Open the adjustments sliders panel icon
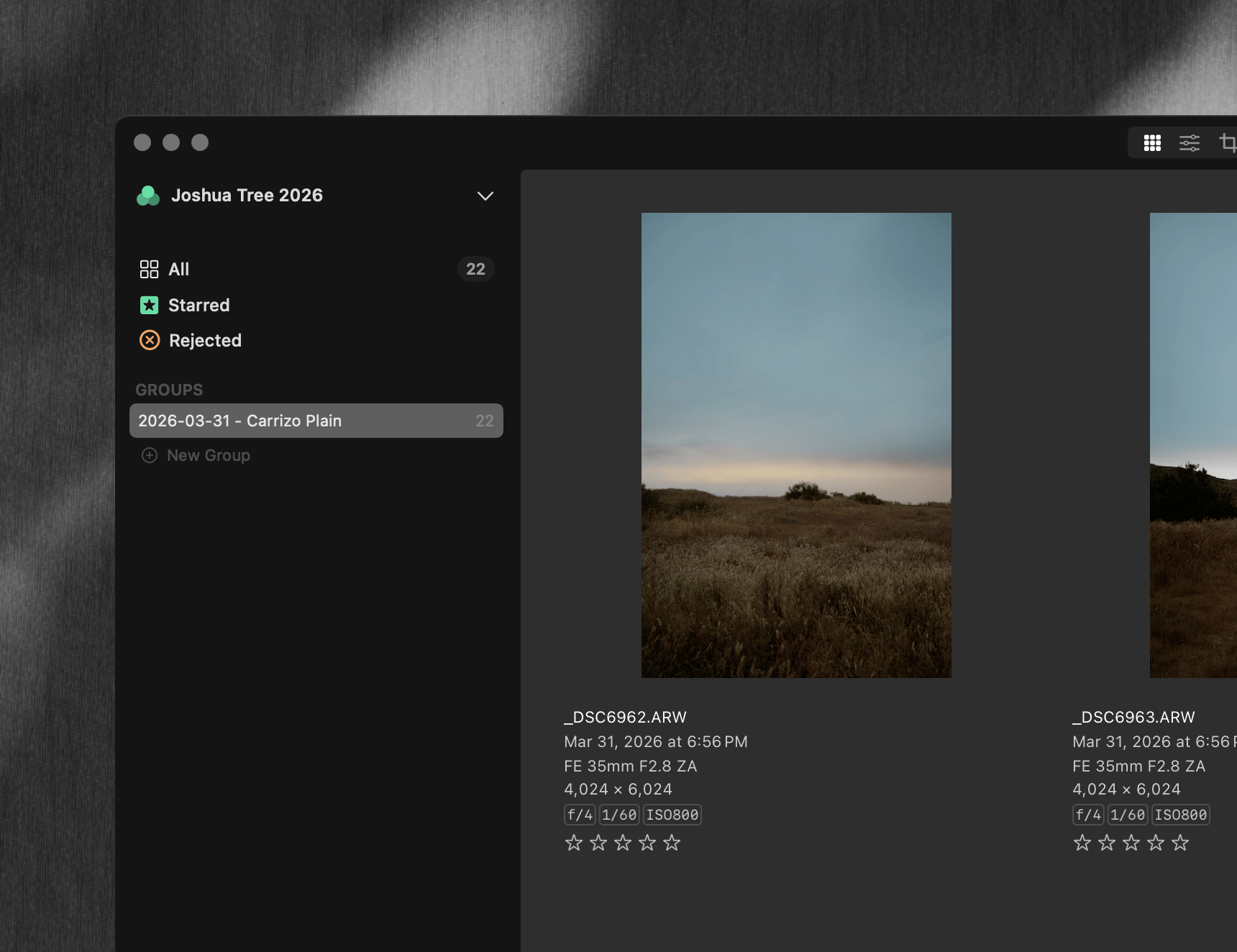The height and width of the screenshot is (952, 1237). (1190, 143)
